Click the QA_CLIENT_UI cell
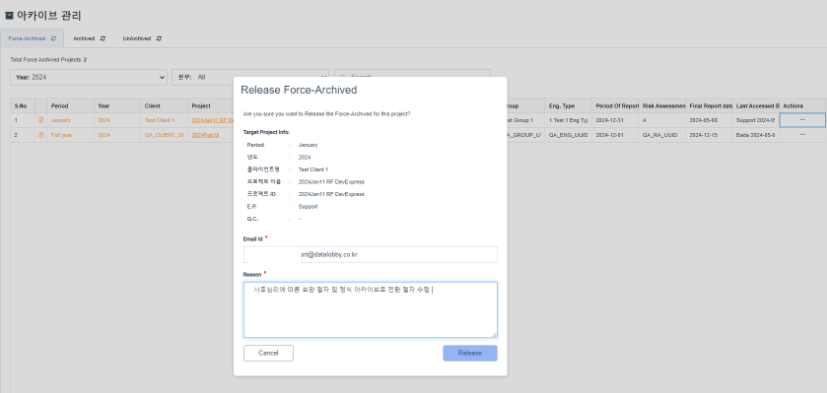Screen dimensions: 827x393 tap(164, 135)
